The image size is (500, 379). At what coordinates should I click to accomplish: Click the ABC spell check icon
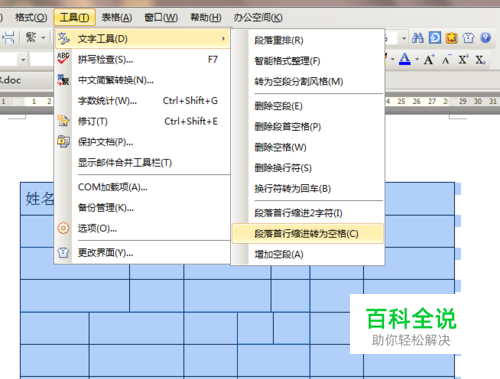(x=63, y=59)
